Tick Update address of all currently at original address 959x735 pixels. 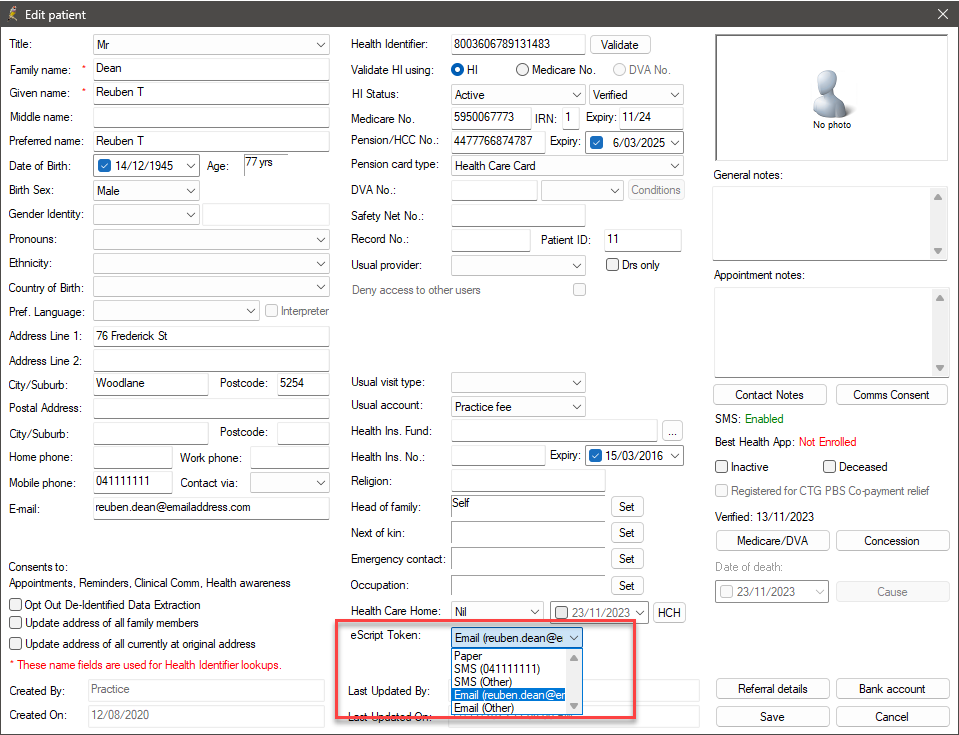point(15,644)
